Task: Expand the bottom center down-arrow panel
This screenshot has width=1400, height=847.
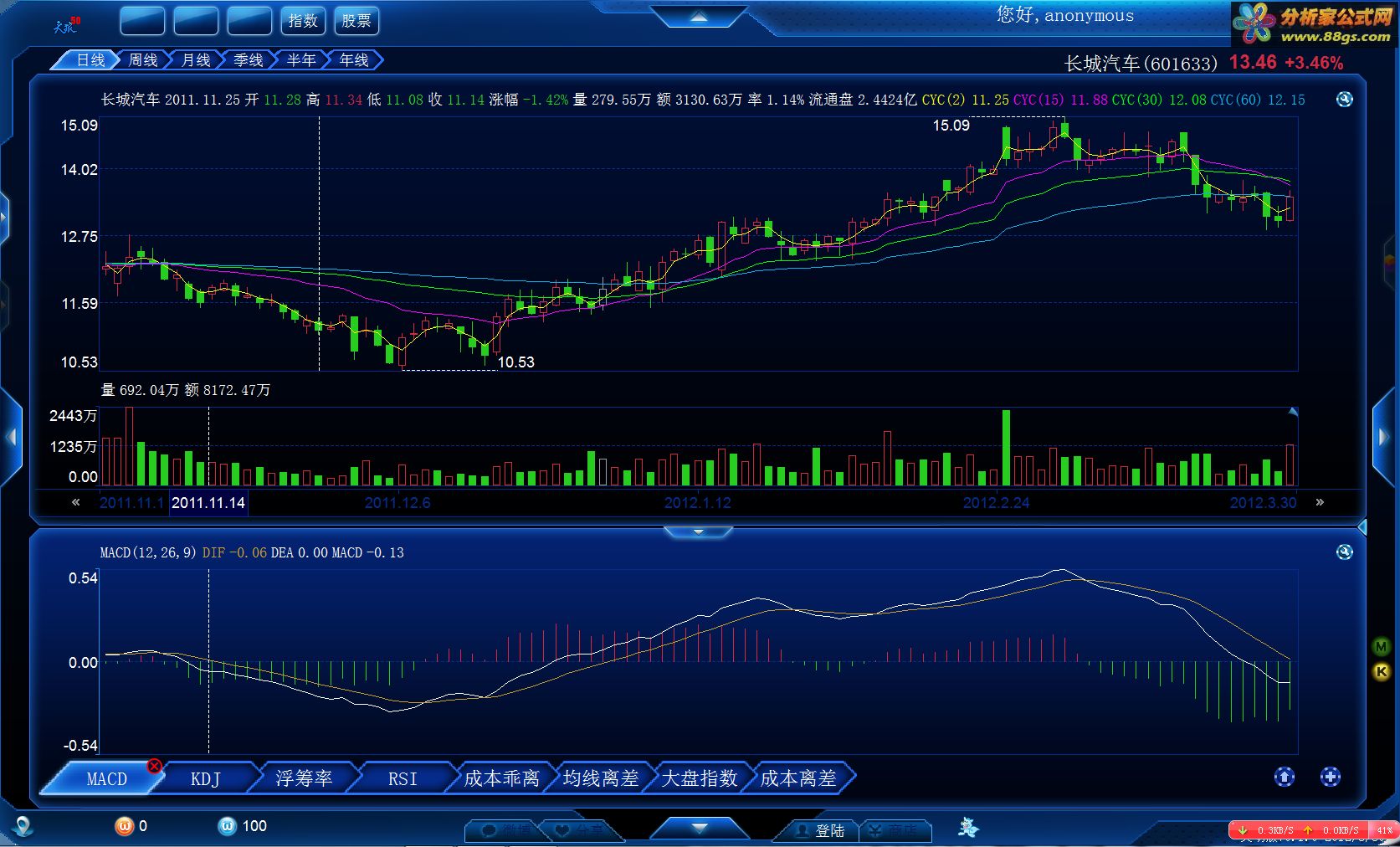Action: [x=700, y=828]
